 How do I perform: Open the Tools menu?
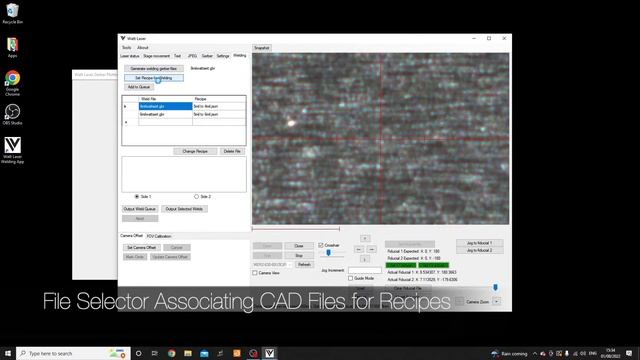click(127, 47)
